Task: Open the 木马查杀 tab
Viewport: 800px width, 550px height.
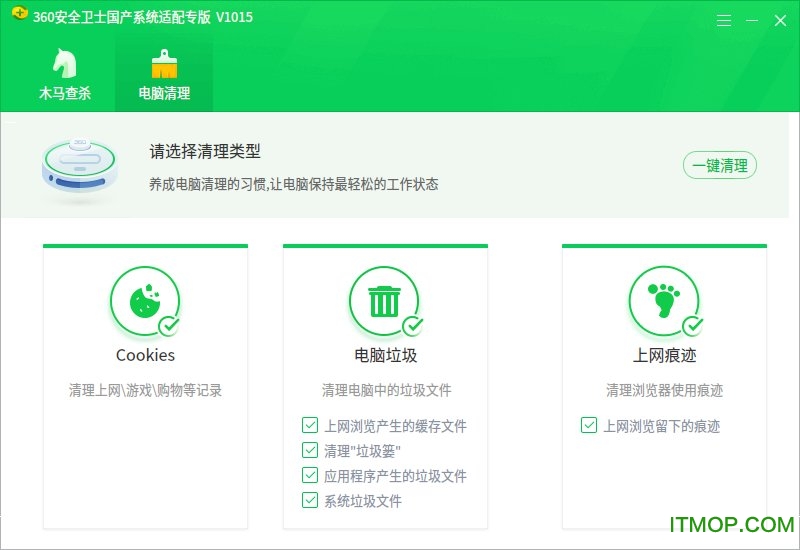Action: (65, 75)
